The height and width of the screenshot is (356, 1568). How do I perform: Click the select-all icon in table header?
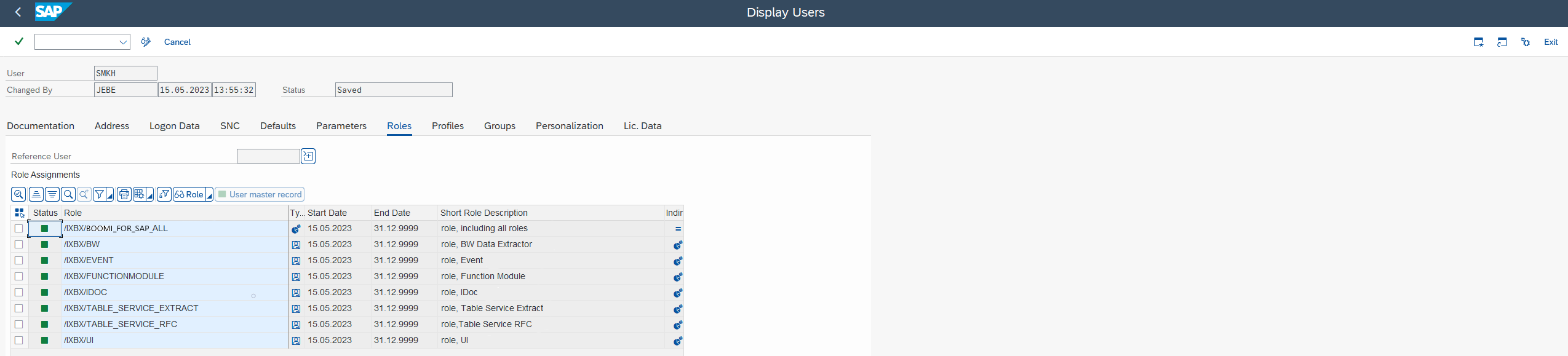point(19,213)
